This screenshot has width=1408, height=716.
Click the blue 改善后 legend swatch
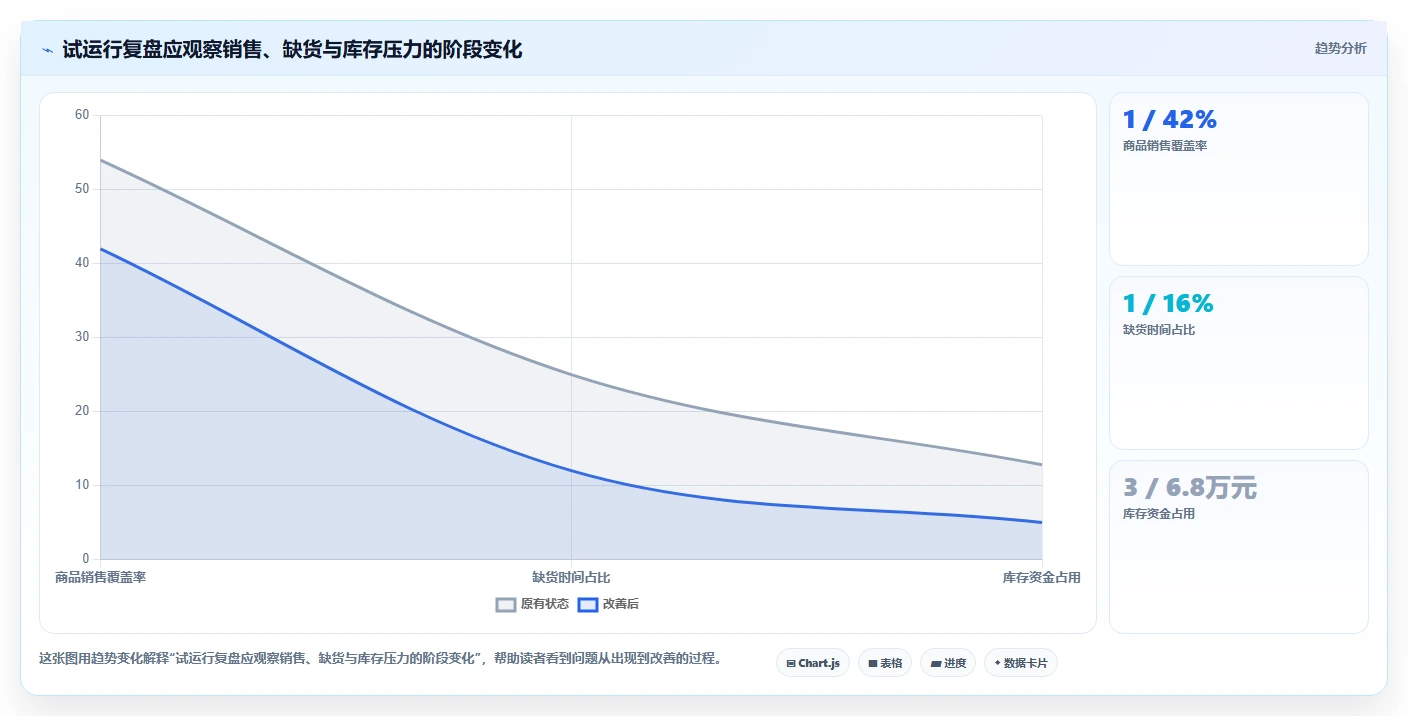[x=588, y=604]
